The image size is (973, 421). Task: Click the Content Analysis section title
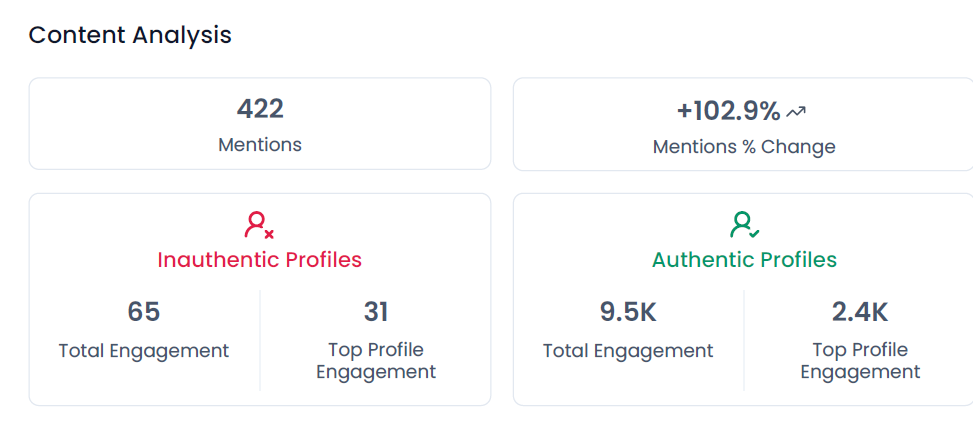130,35
